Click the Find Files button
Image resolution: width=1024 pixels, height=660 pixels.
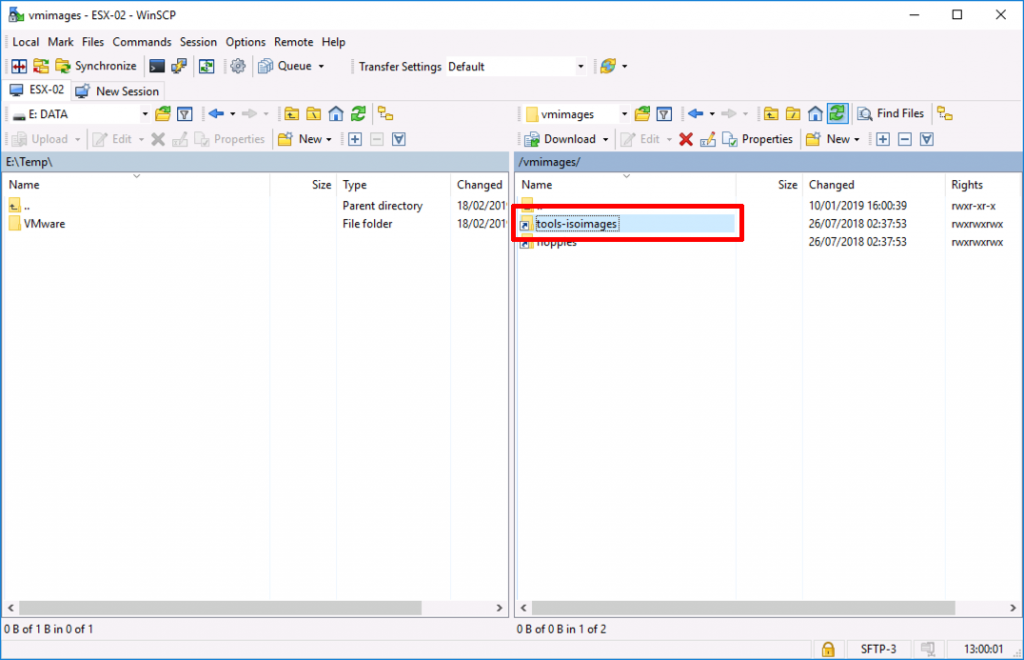click(892, 114)
